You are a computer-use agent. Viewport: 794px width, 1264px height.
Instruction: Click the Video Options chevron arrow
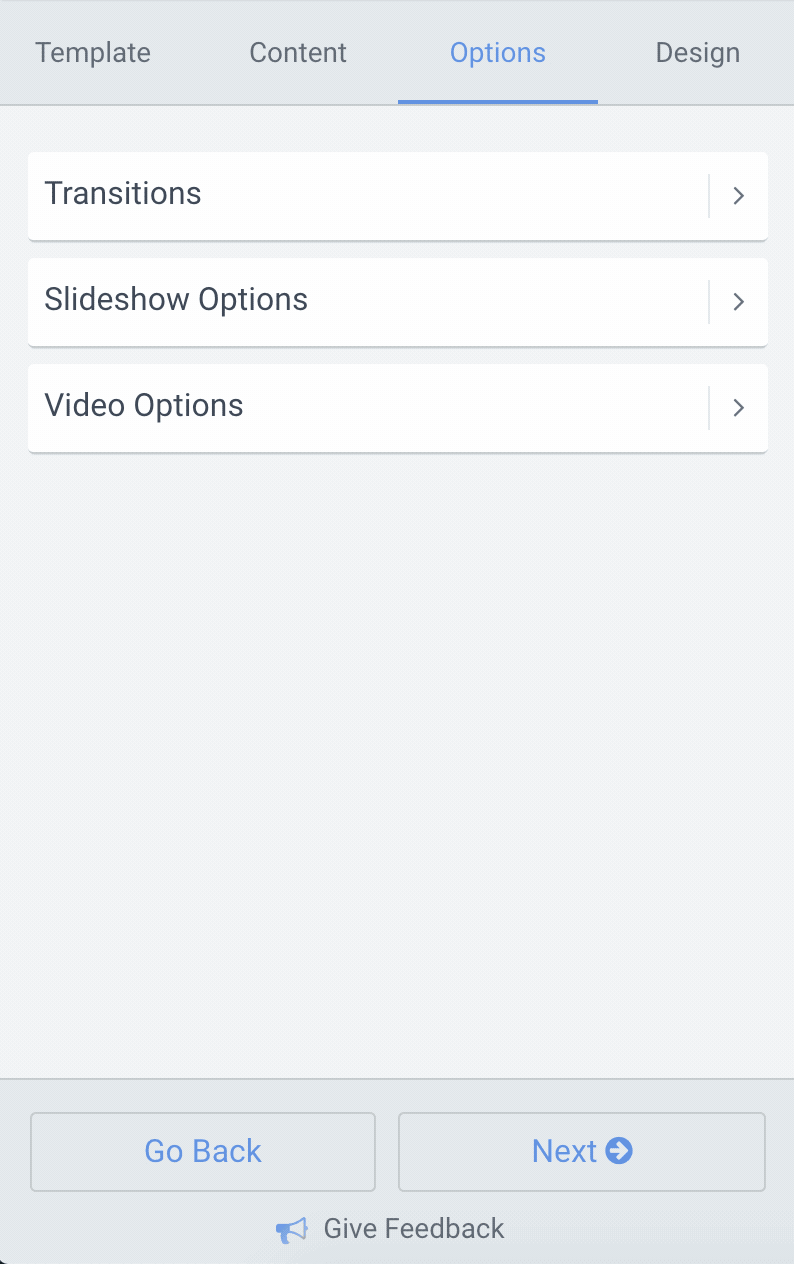coord(739,408)
